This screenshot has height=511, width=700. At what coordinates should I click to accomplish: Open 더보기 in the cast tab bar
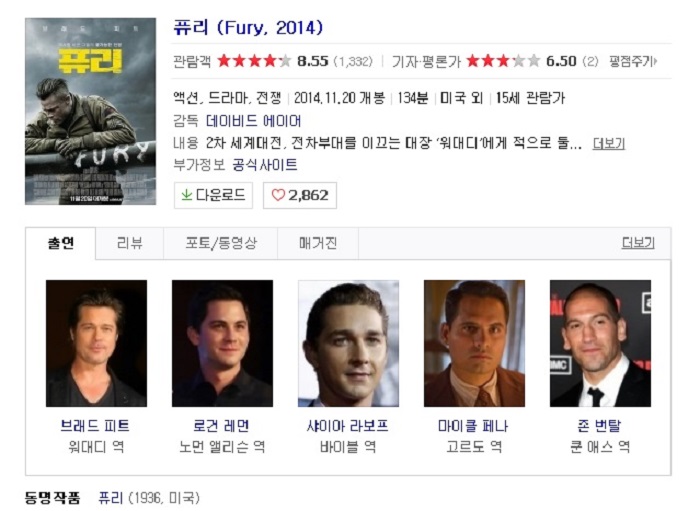point(638,243)
